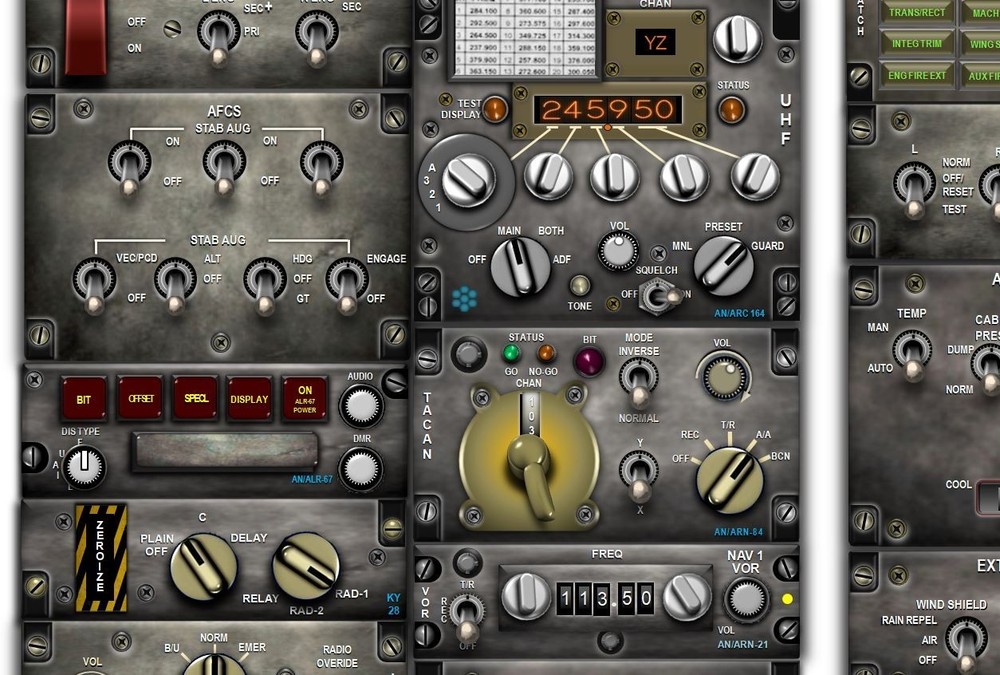Turn the VOR knob right of 113.50
This screenshot has height=675, width=1000.
point(687,597)
